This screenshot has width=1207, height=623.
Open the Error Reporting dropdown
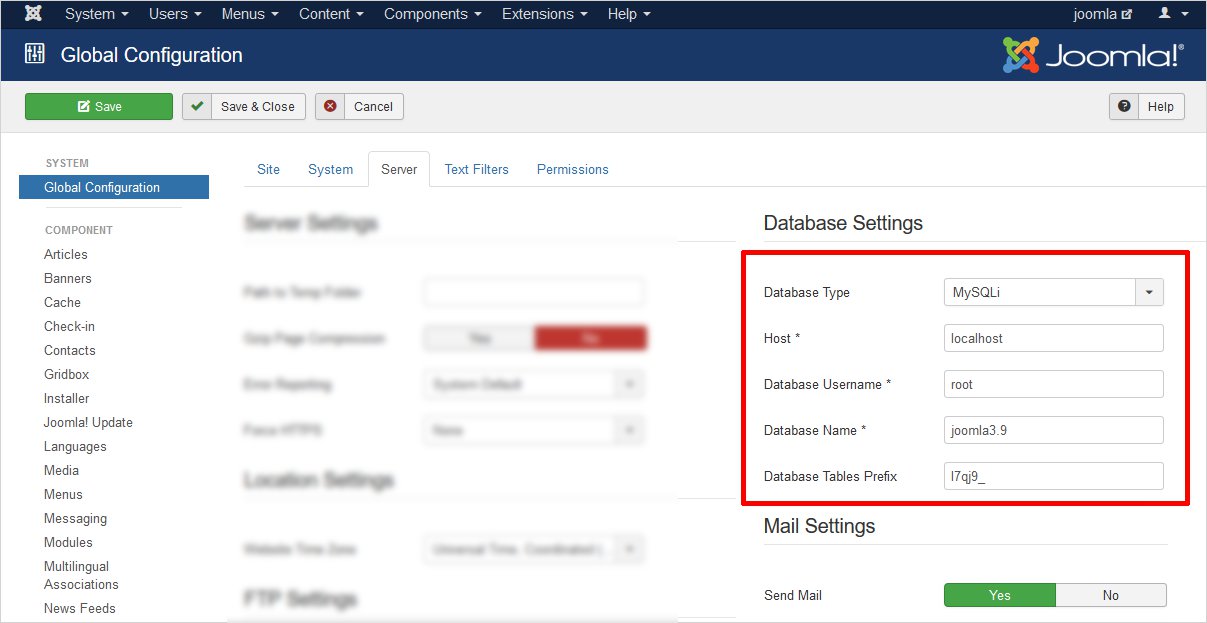click(532, 384)
